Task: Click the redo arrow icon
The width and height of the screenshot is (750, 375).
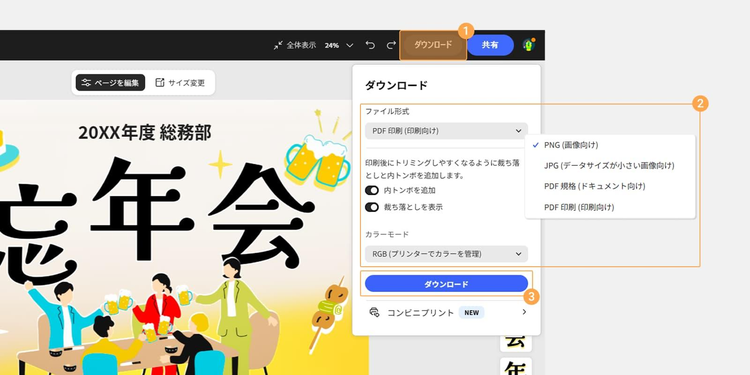Action: [391, 45]
